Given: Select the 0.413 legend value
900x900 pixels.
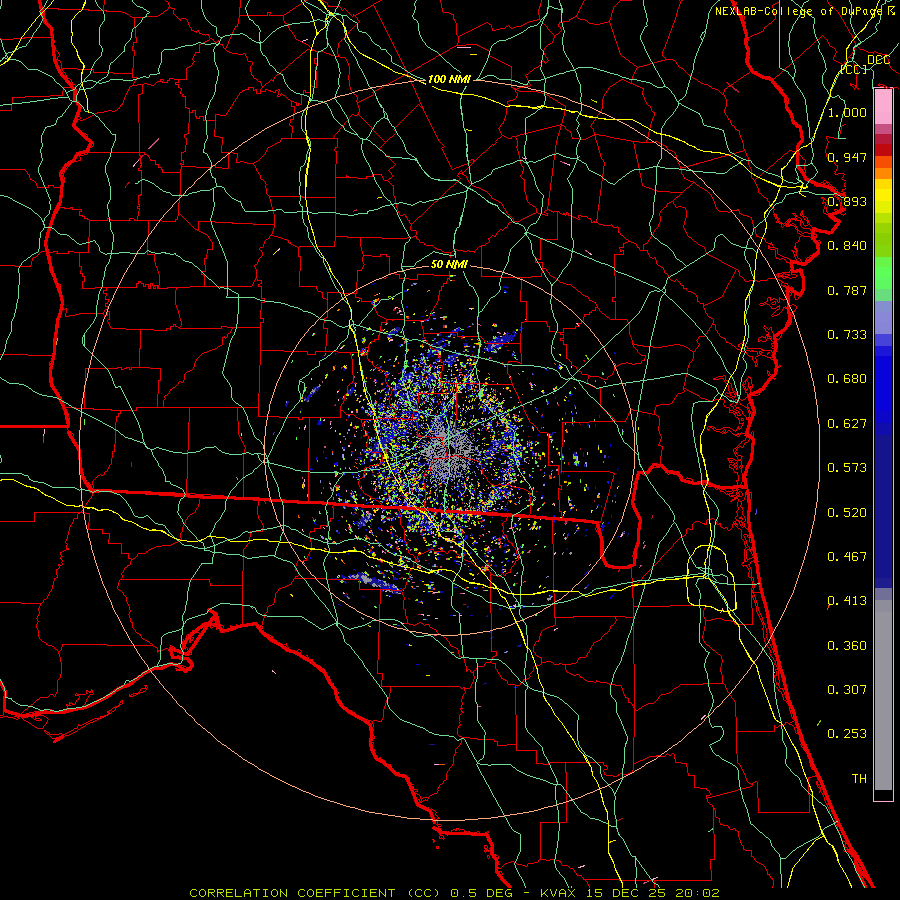Looking at the screenshot, I should coord(847,601).
